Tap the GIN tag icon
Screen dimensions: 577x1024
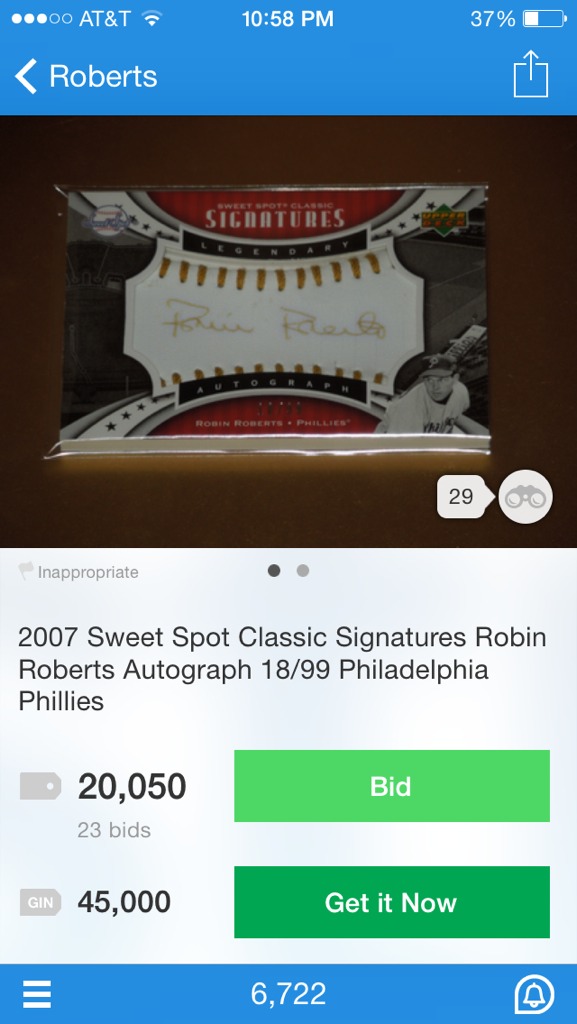[x=40, y=903]
